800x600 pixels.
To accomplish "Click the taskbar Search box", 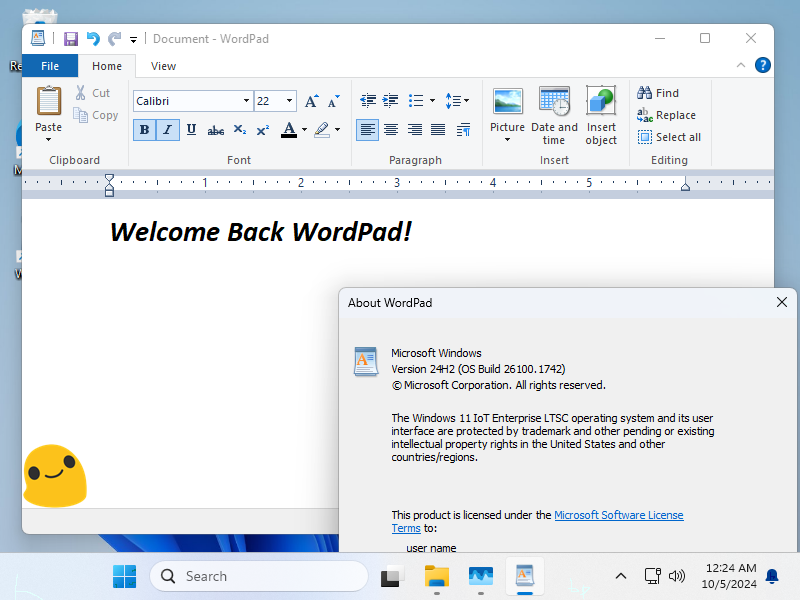I will point(259,577).
